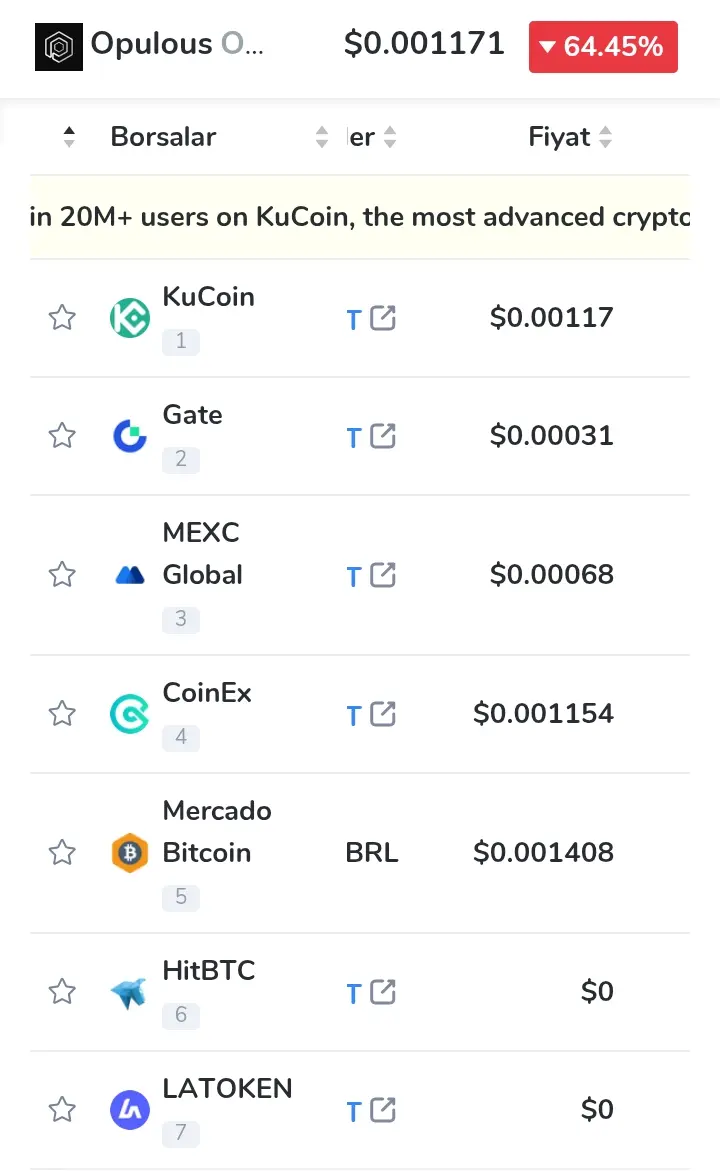This screenshot has width=720, height=1171.
Task: Toggle the star next to Gate
Action: [x=62, y=435]
